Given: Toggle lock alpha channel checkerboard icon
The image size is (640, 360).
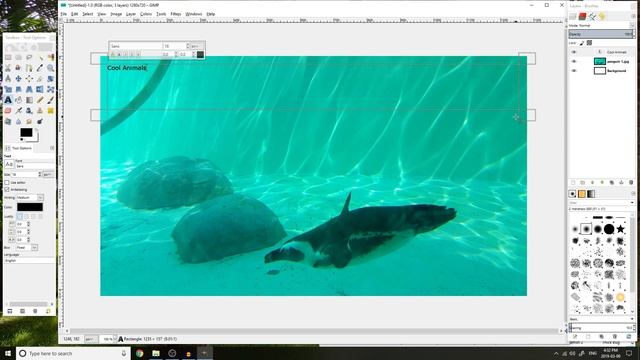Looking at the screenshot, I should [x=589, y=43].
